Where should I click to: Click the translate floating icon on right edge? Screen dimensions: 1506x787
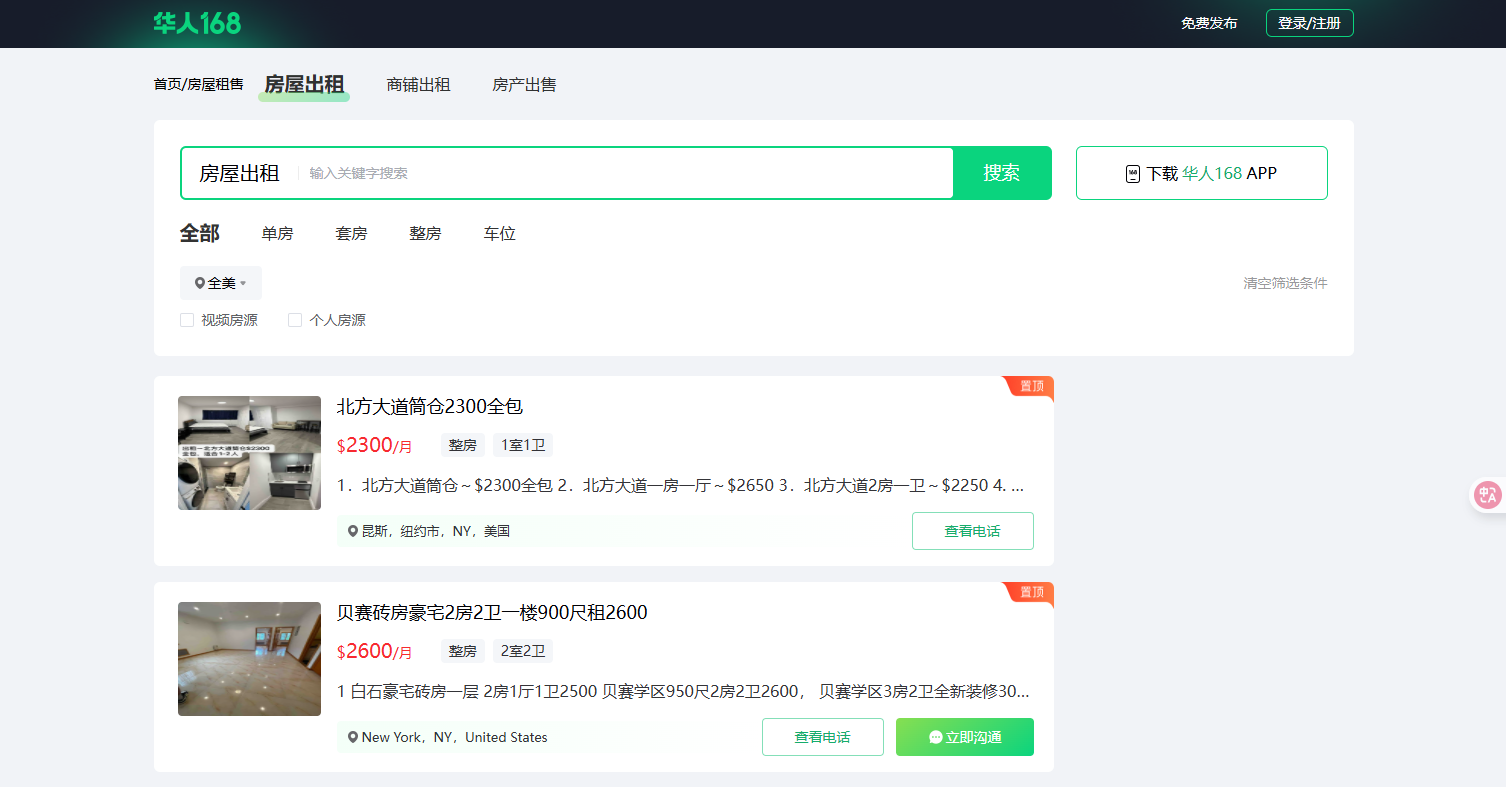1488,495
